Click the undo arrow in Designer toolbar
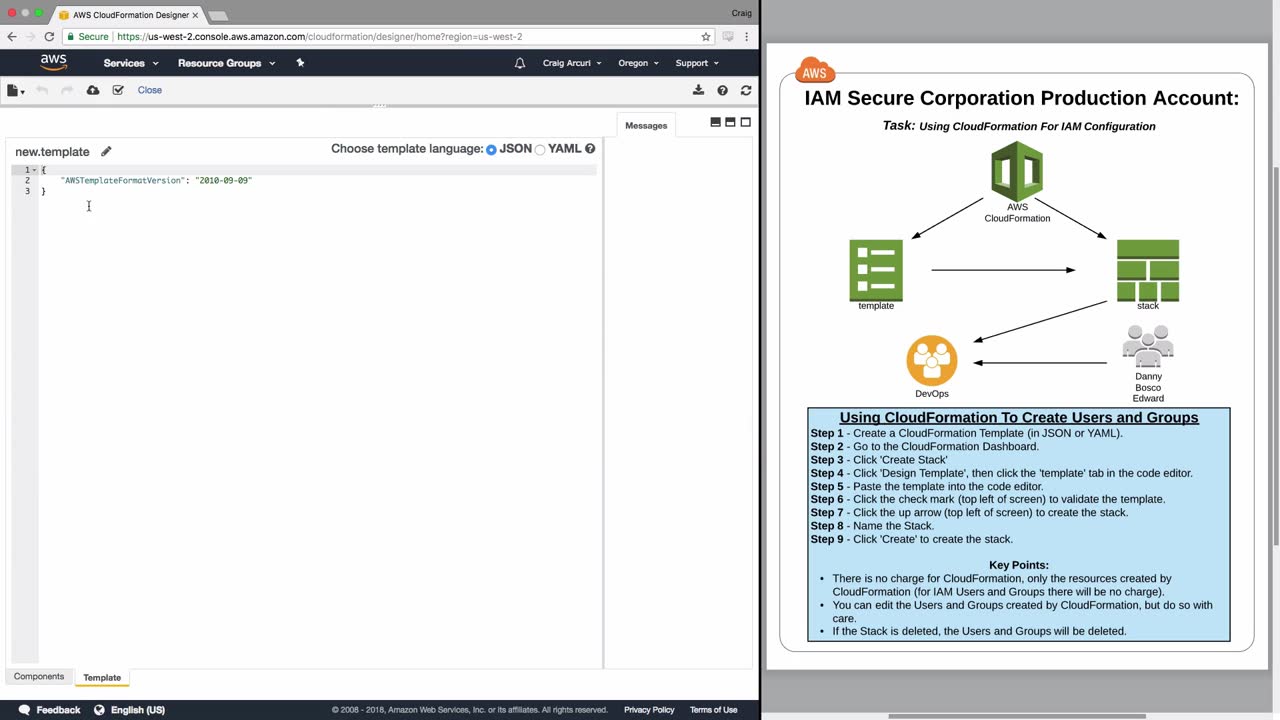 point(42,90)
